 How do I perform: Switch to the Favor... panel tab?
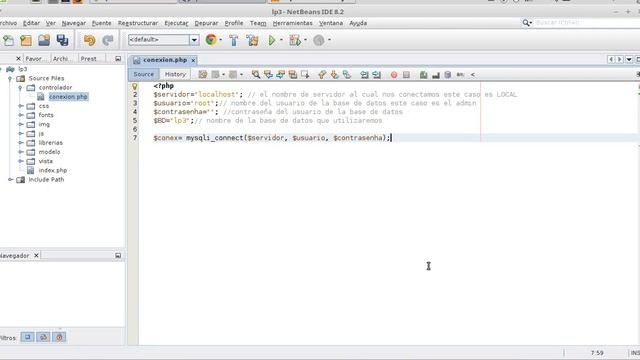35,59
